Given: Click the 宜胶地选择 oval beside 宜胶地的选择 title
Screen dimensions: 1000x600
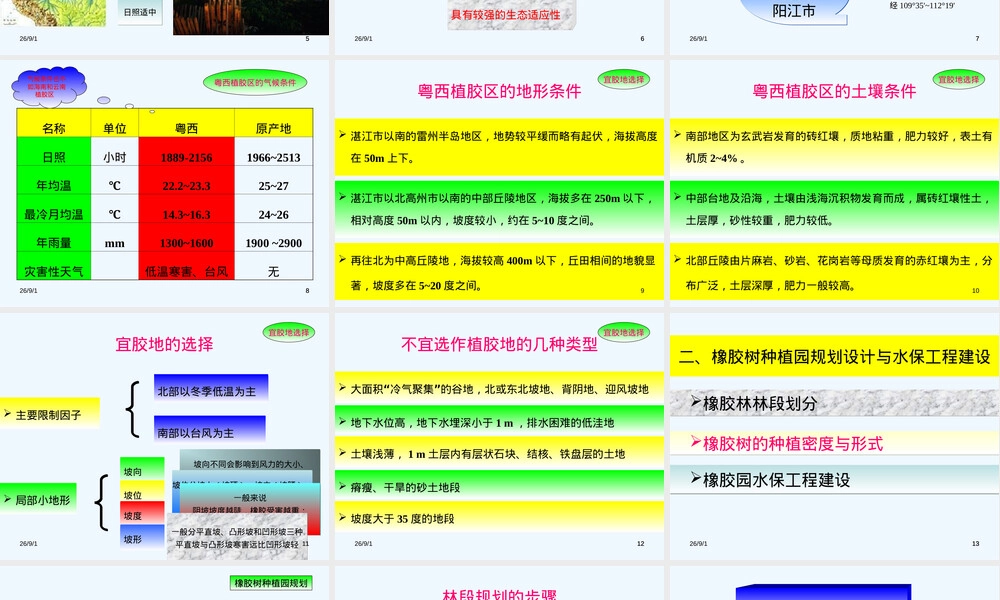Looking at the screenshot, I should (288, 332).
